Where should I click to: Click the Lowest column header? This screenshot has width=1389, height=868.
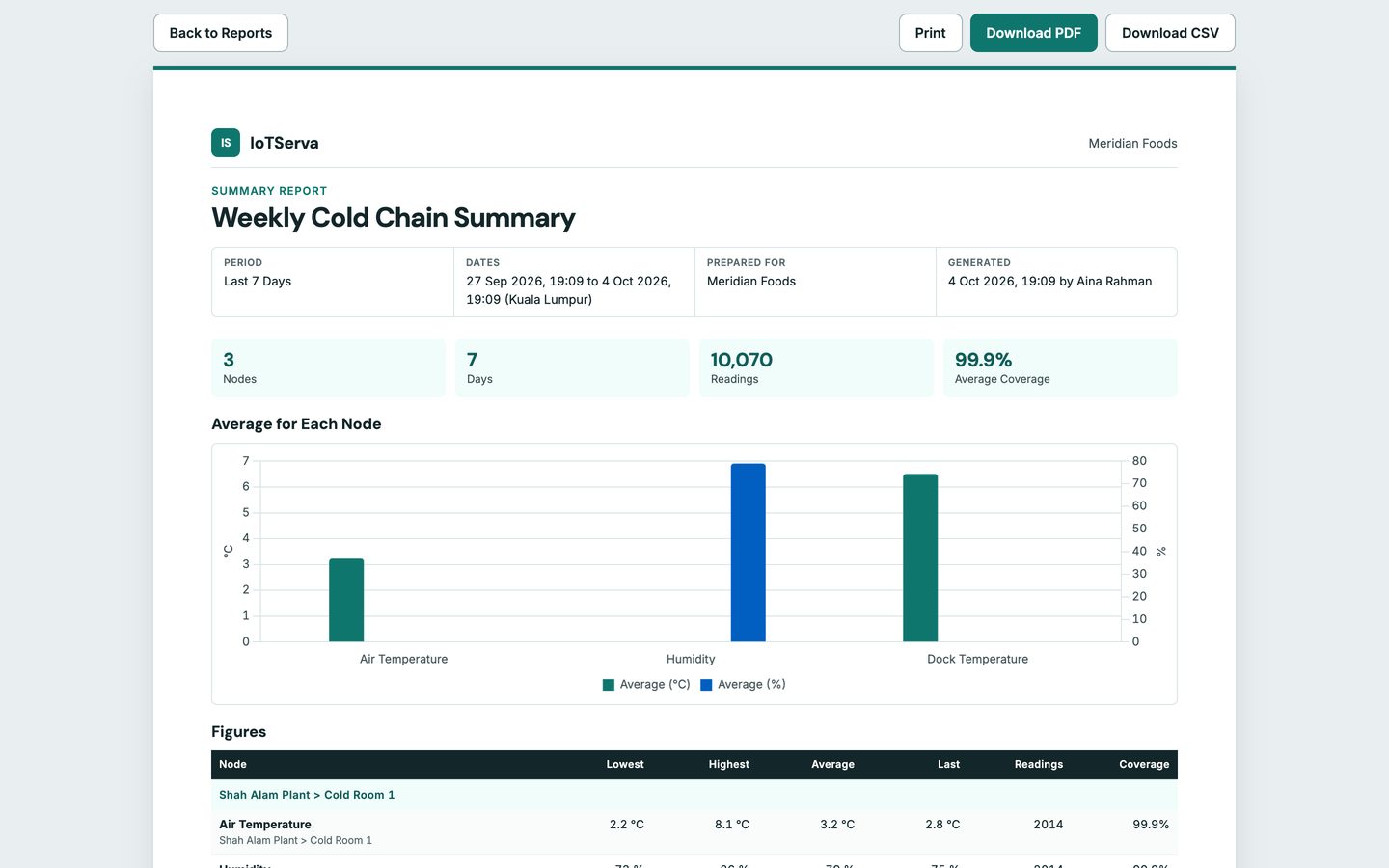625,765
